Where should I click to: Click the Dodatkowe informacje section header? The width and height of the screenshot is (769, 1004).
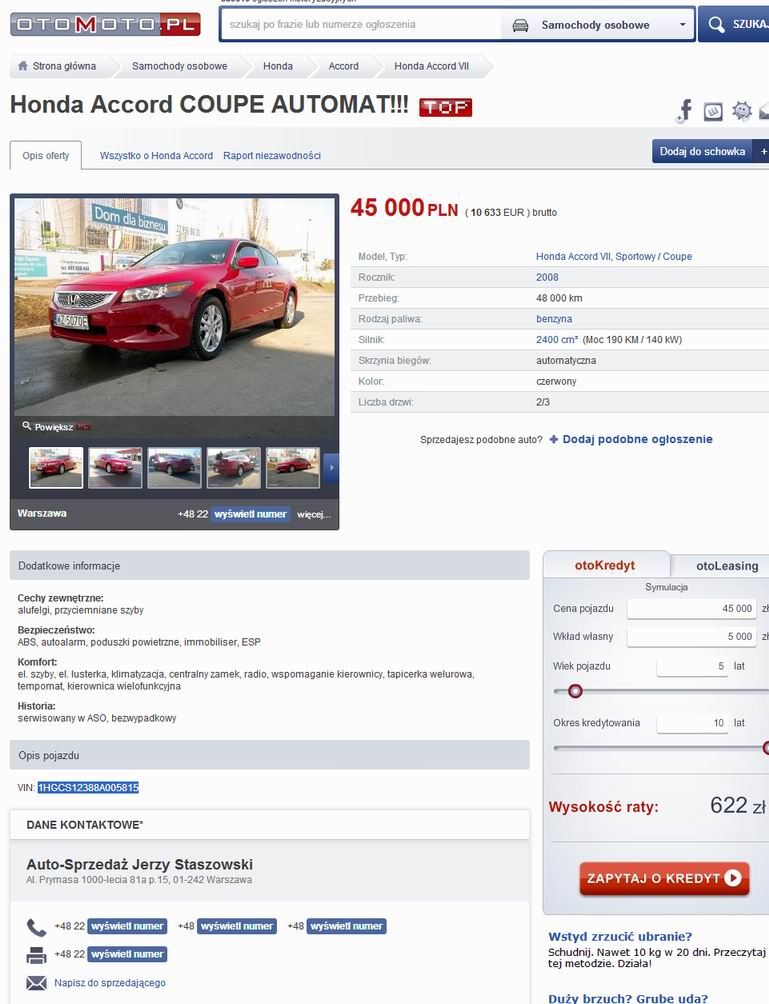click(270, 565)
